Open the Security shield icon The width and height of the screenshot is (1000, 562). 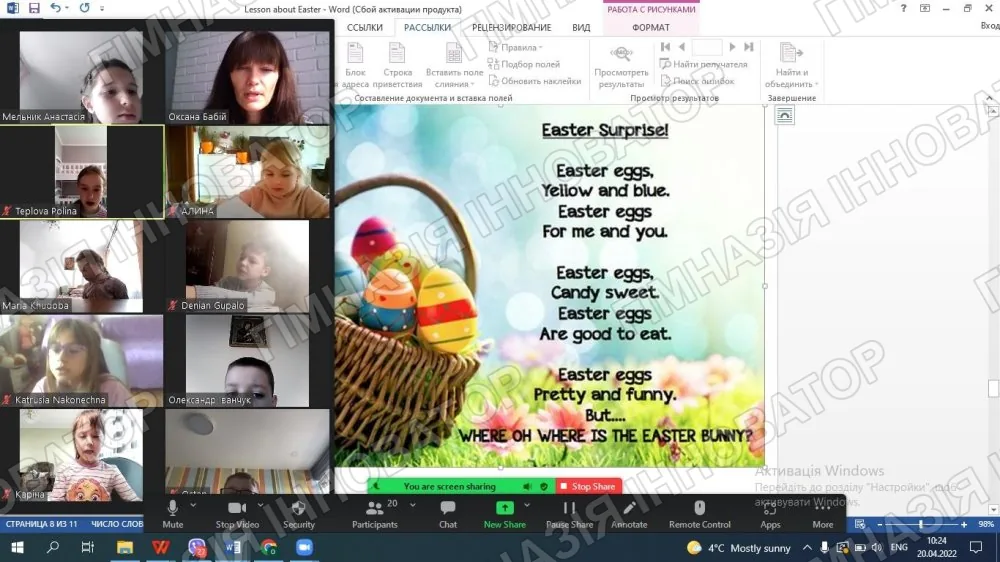pyautogui.click(x=298, y=508)
